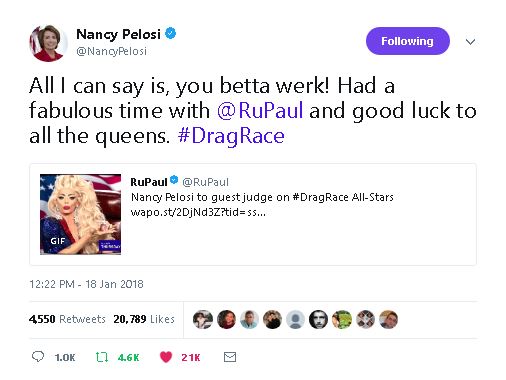This screenshot has width=506, height=380.
Task: Click the reply speech bubble icon
Action: tap(38, 357)
